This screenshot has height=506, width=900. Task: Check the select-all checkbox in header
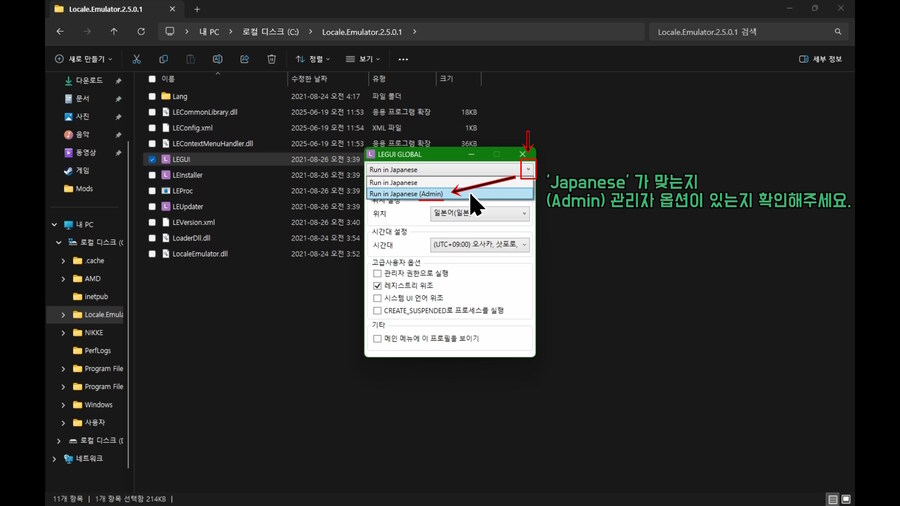point(152,79)
